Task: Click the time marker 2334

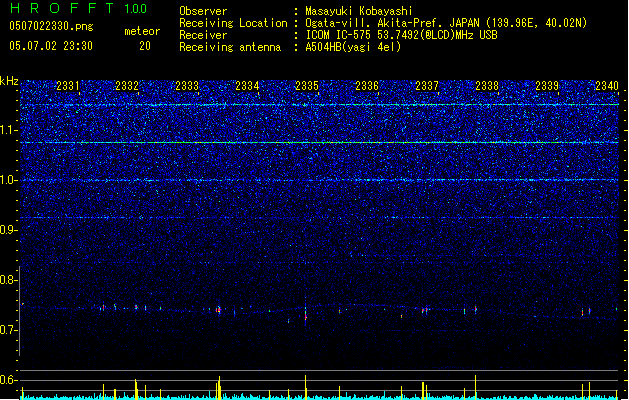Action: 247,85
